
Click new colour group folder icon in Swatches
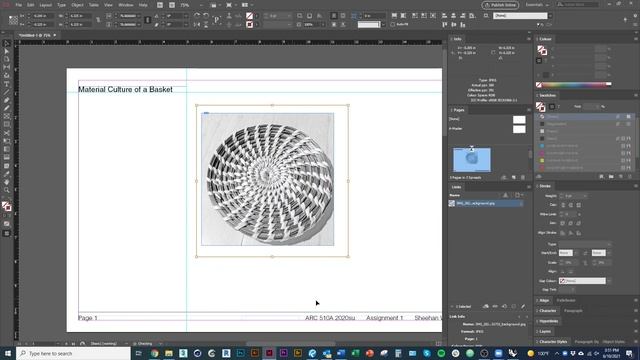611,176
